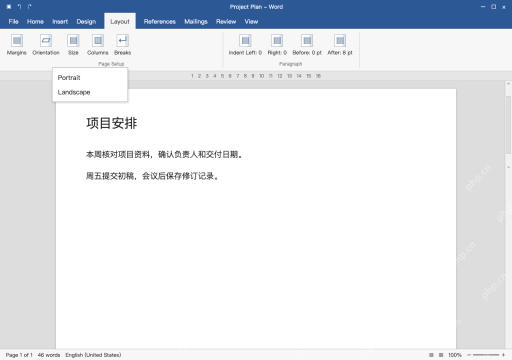Click the zoom out minus button

[x=469, y=355]
